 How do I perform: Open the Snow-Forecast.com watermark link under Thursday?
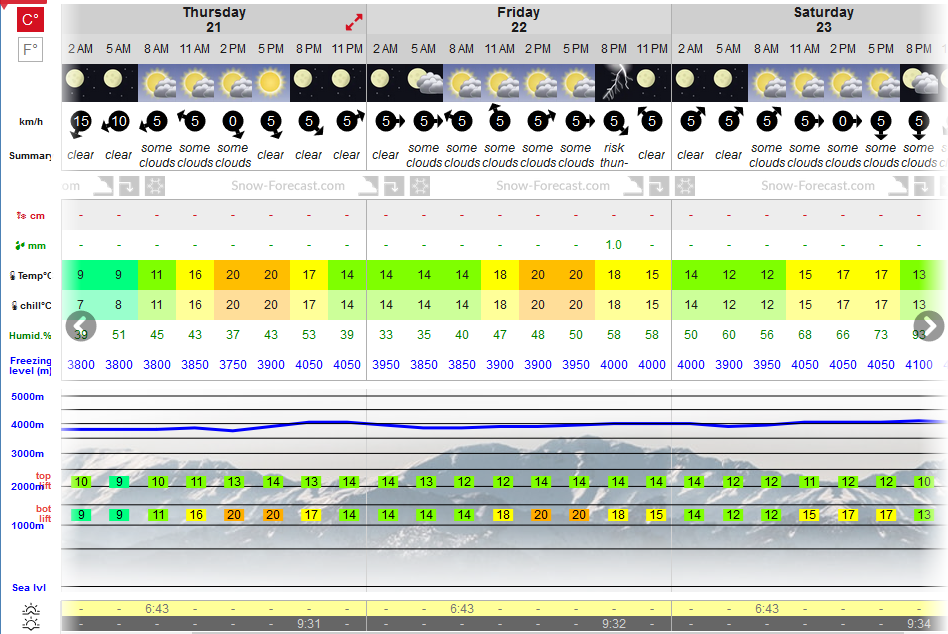tap(288, 186)
